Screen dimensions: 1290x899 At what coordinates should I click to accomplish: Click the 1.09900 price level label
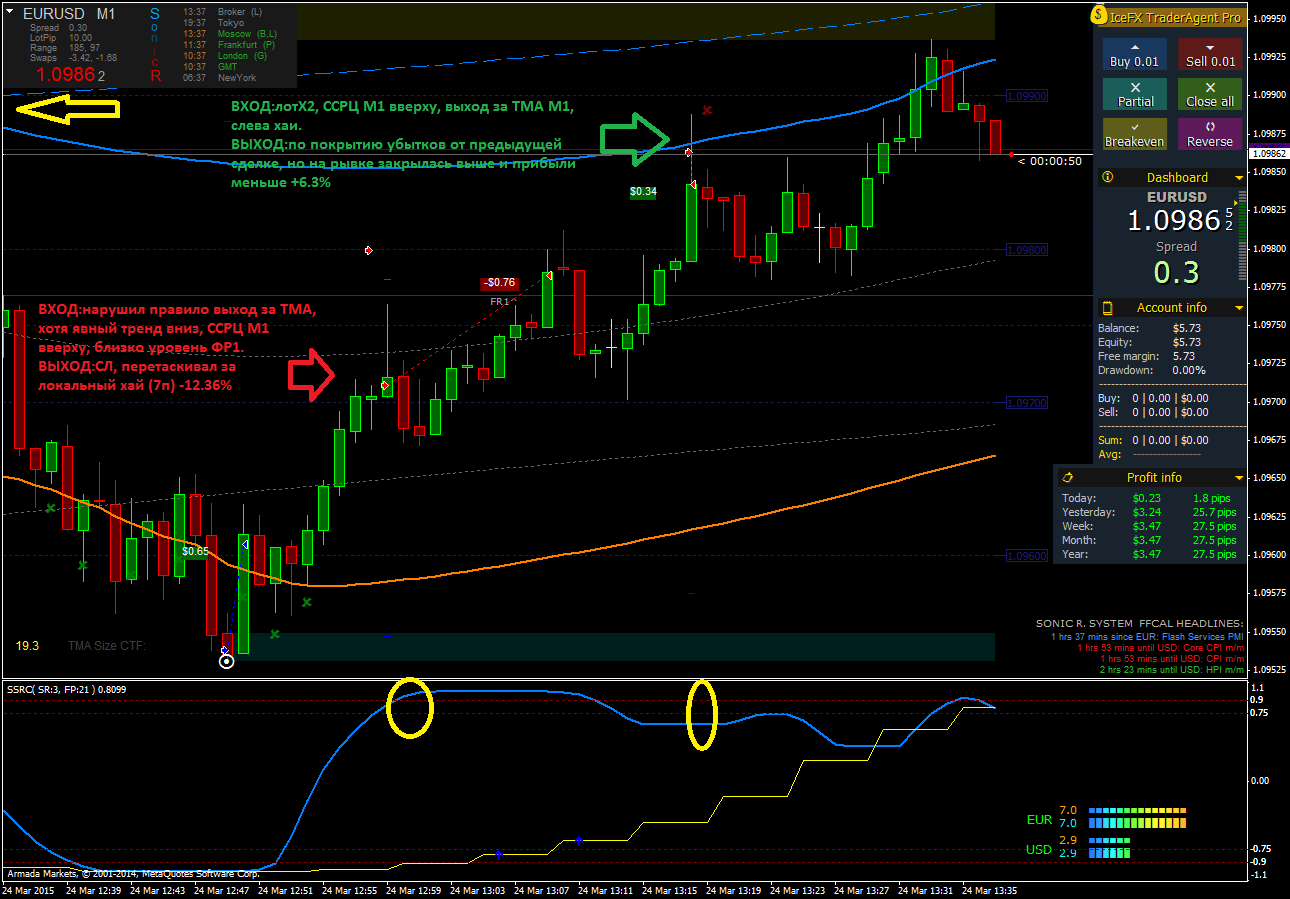1027,96
